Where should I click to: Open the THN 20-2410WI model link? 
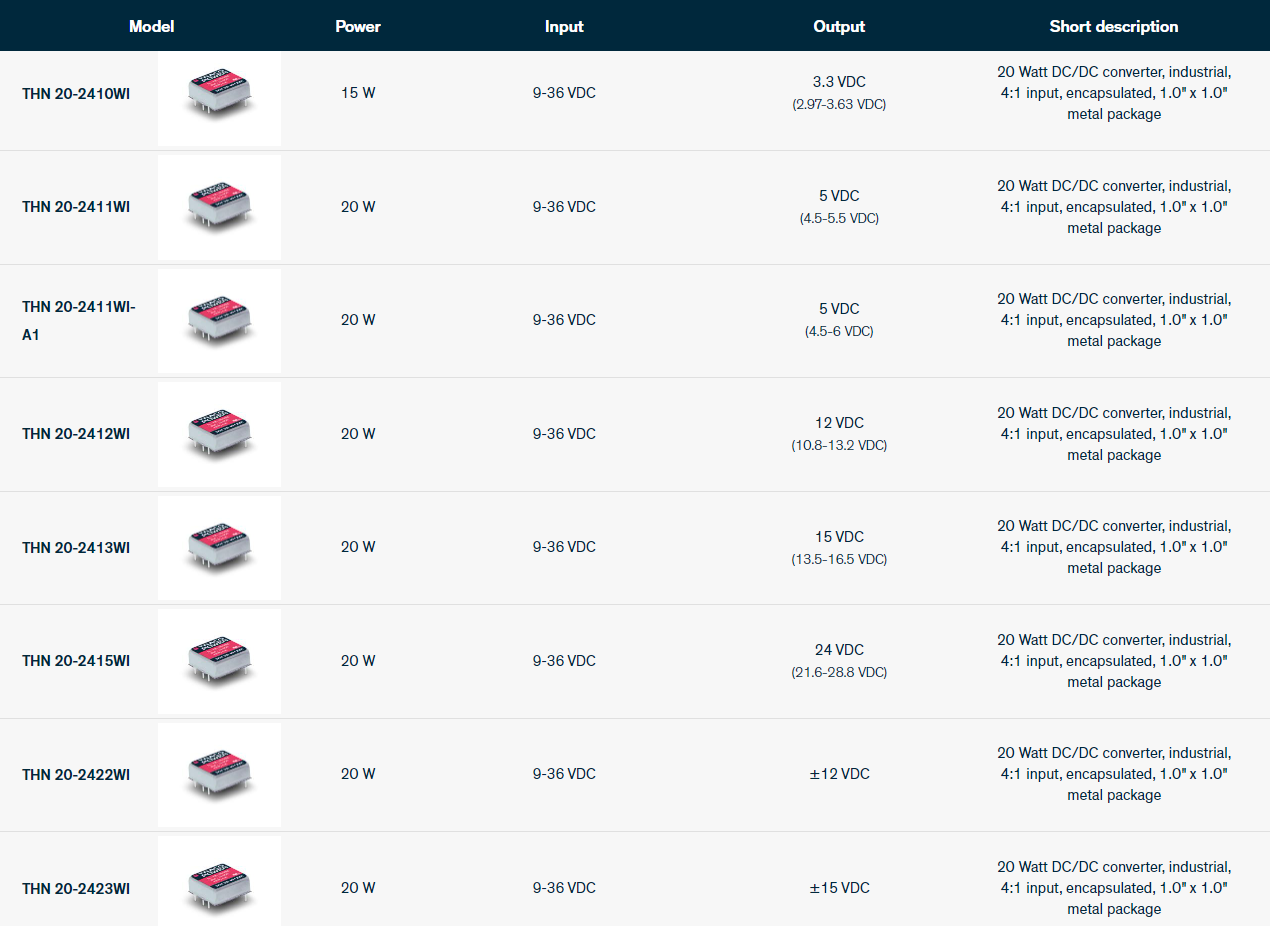click(76, 94)
